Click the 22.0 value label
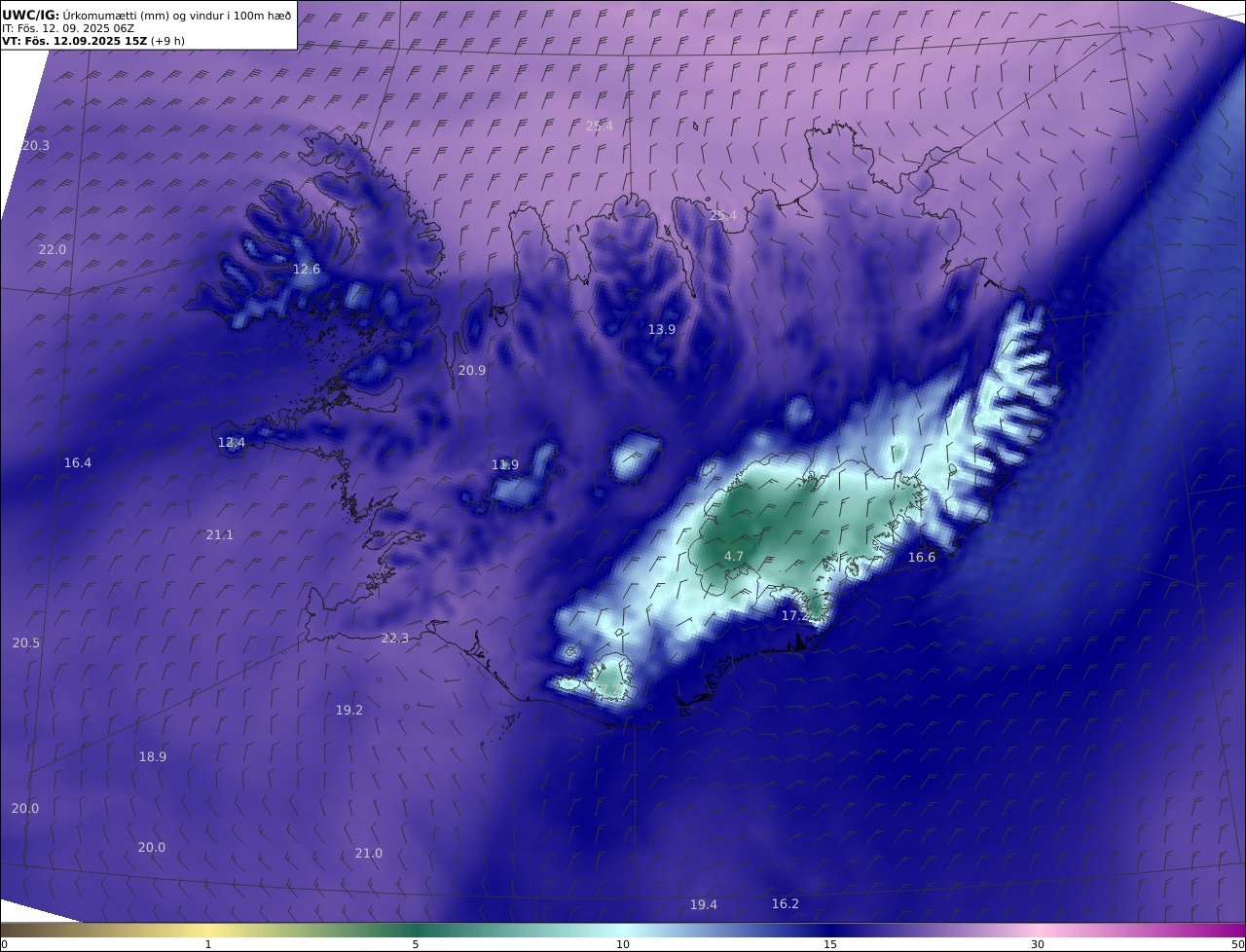Viewport: 1246px width, 952px height. (53, 250)
